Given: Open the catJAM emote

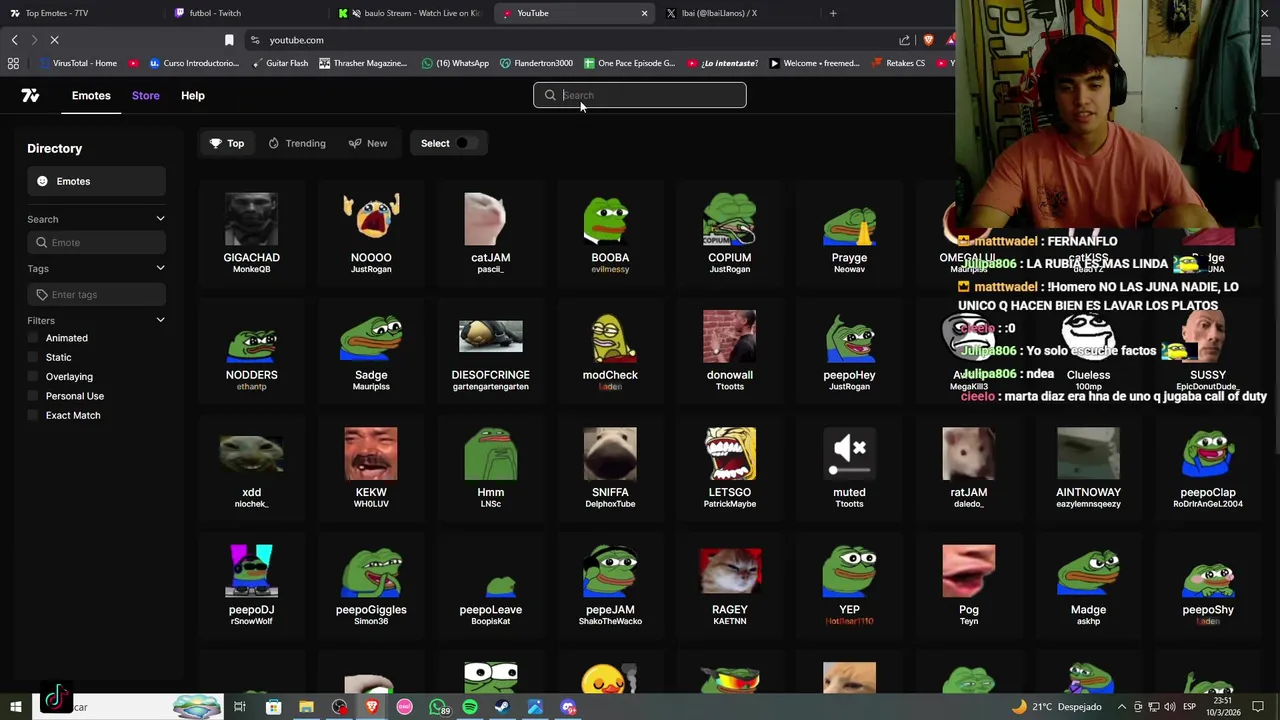Looking at the screenshot, I should (490, 232).
